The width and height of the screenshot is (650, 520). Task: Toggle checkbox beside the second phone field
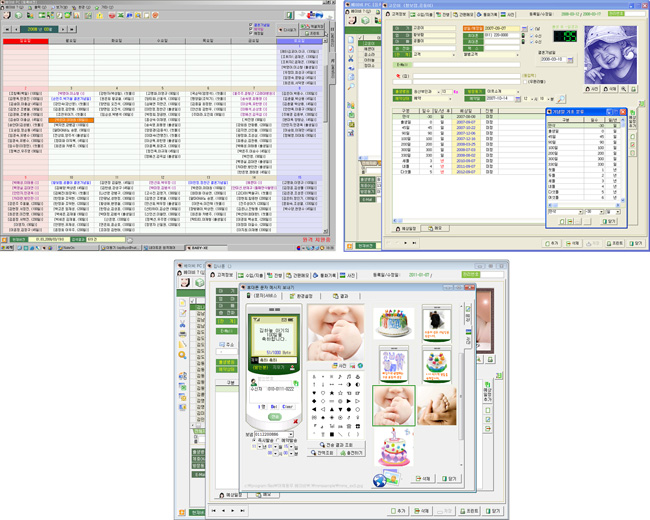click(532, 42)
